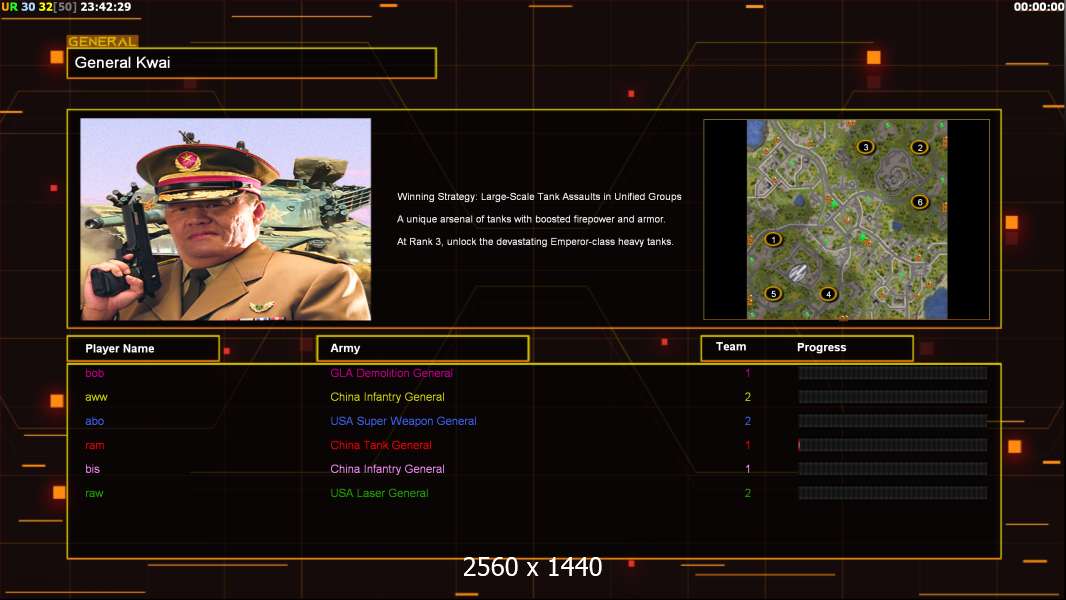Click USA Laser General army text
Screen dimensions: 1066x600
[379, 493]
